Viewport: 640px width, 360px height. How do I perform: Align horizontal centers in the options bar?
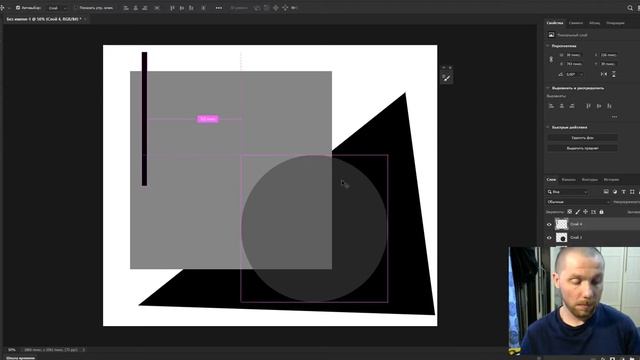tap(136, 8)
